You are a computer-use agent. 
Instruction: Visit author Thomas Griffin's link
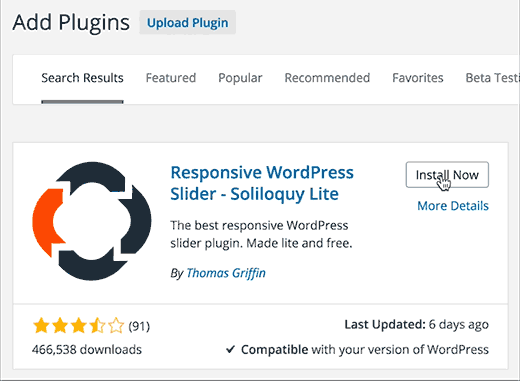[x=226, y=273]
